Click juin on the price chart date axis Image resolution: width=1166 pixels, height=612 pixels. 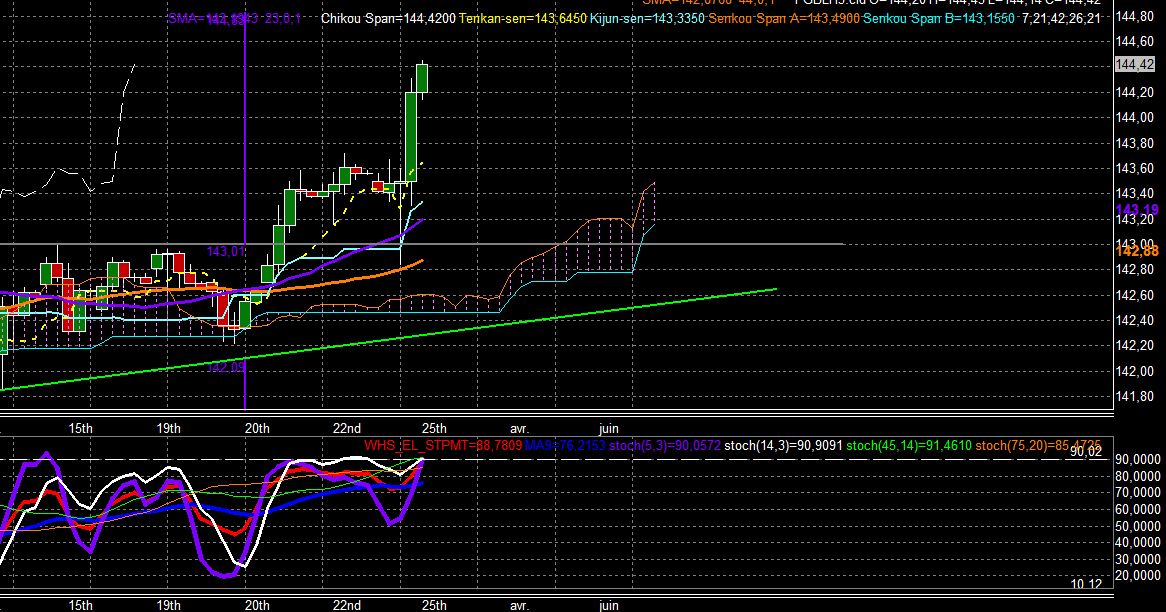pos(608,429)
